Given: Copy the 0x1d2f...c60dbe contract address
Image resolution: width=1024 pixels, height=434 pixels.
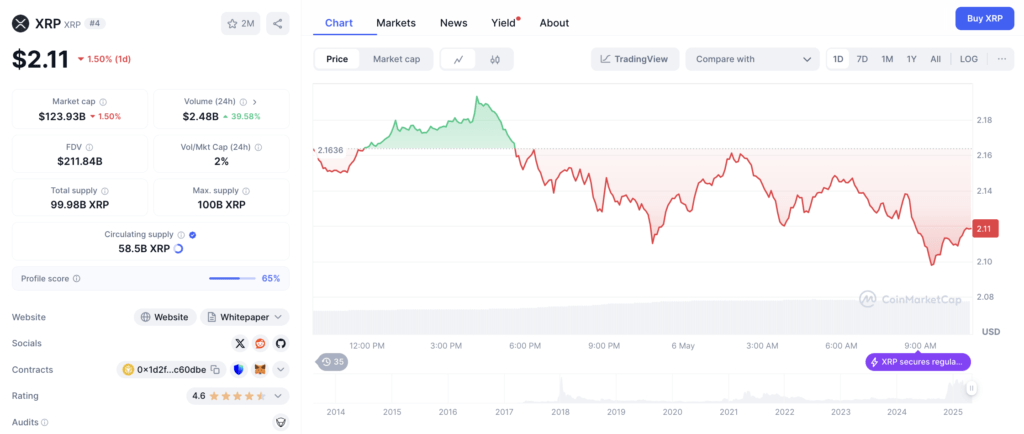Looking at the screenshot, I should coord(215,370).
